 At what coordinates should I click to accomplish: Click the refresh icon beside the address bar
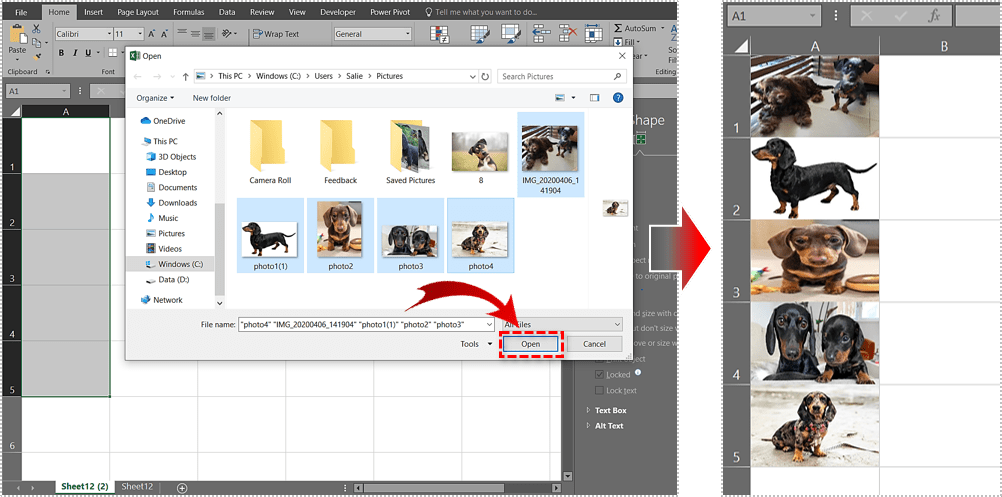(x=485, y=76)
